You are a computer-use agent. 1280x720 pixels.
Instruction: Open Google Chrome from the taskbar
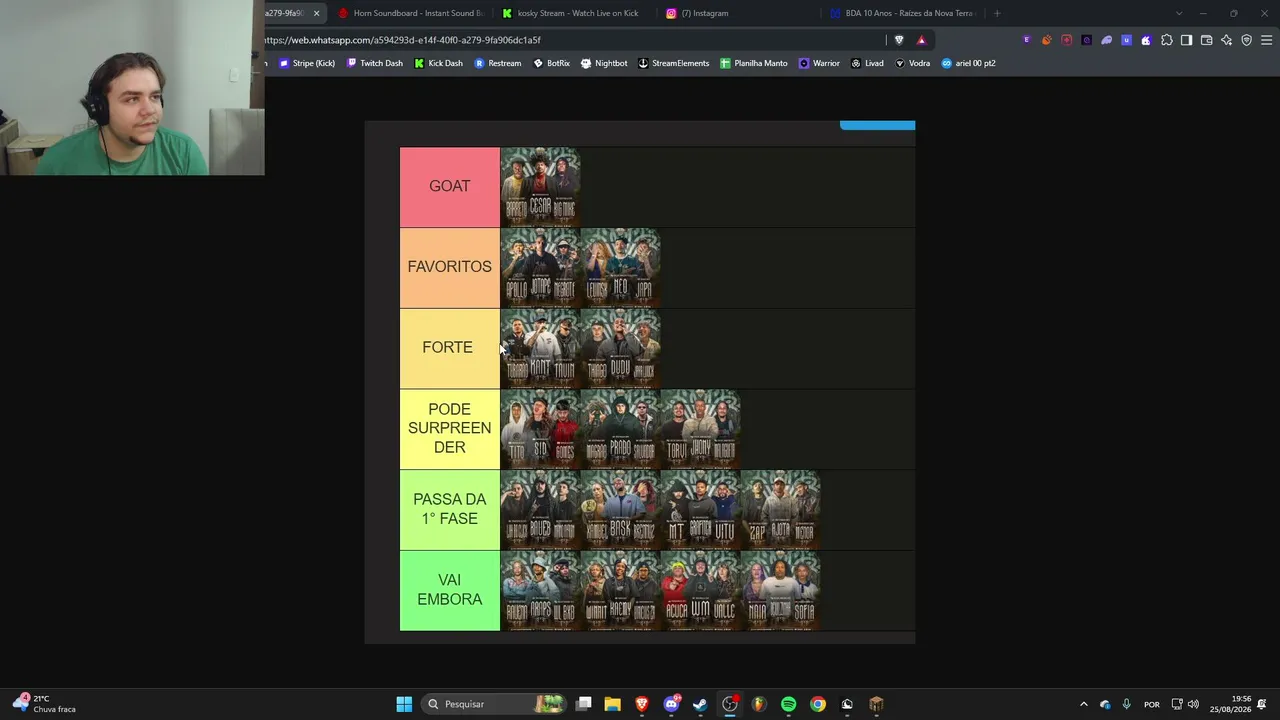(x=818, y=704)
